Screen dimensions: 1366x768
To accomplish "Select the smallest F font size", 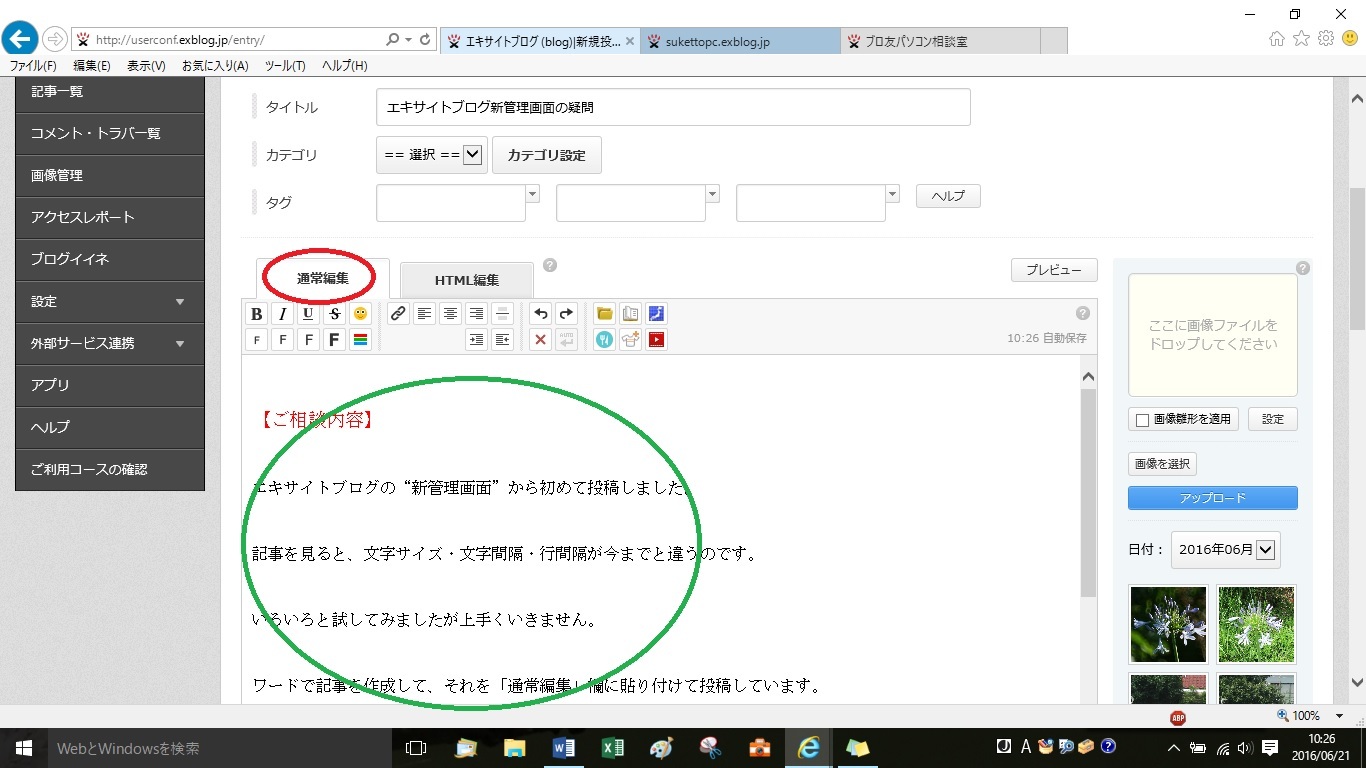I will (x=257, y=340).
